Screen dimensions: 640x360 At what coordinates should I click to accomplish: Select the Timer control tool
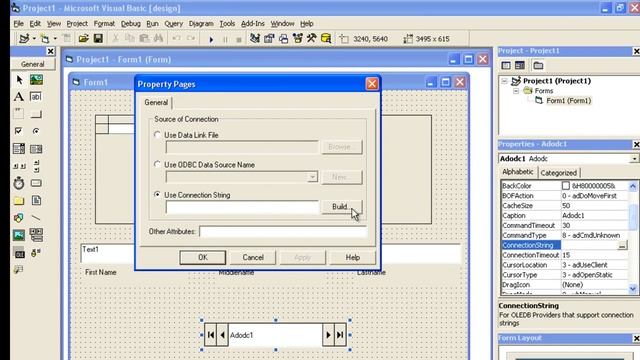click(x=19, y=183)
